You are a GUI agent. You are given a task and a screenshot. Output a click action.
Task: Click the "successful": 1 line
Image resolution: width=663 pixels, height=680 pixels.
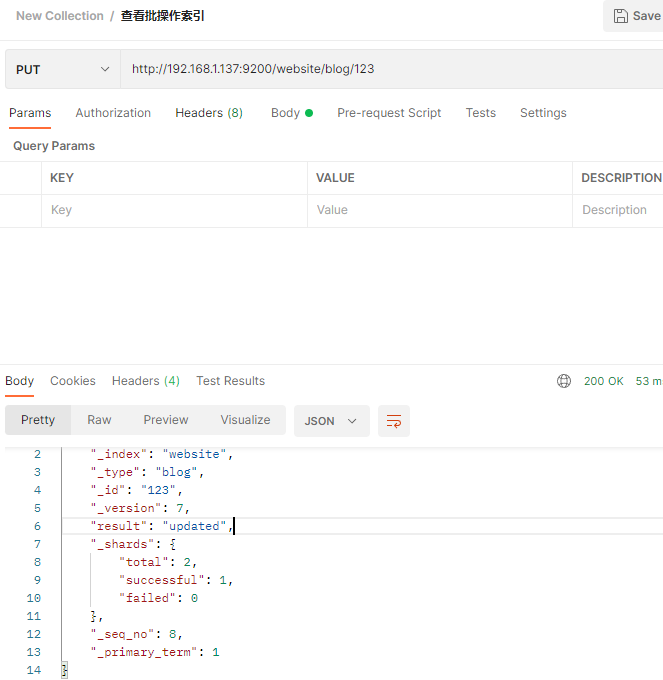click(176, 580)
